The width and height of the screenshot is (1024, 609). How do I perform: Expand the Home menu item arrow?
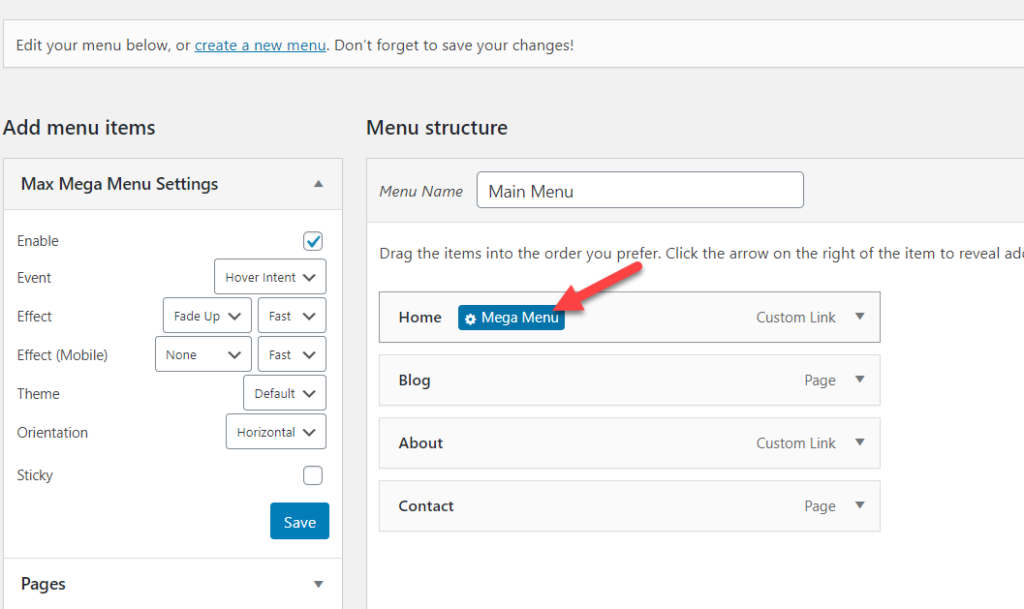(859, 317)
